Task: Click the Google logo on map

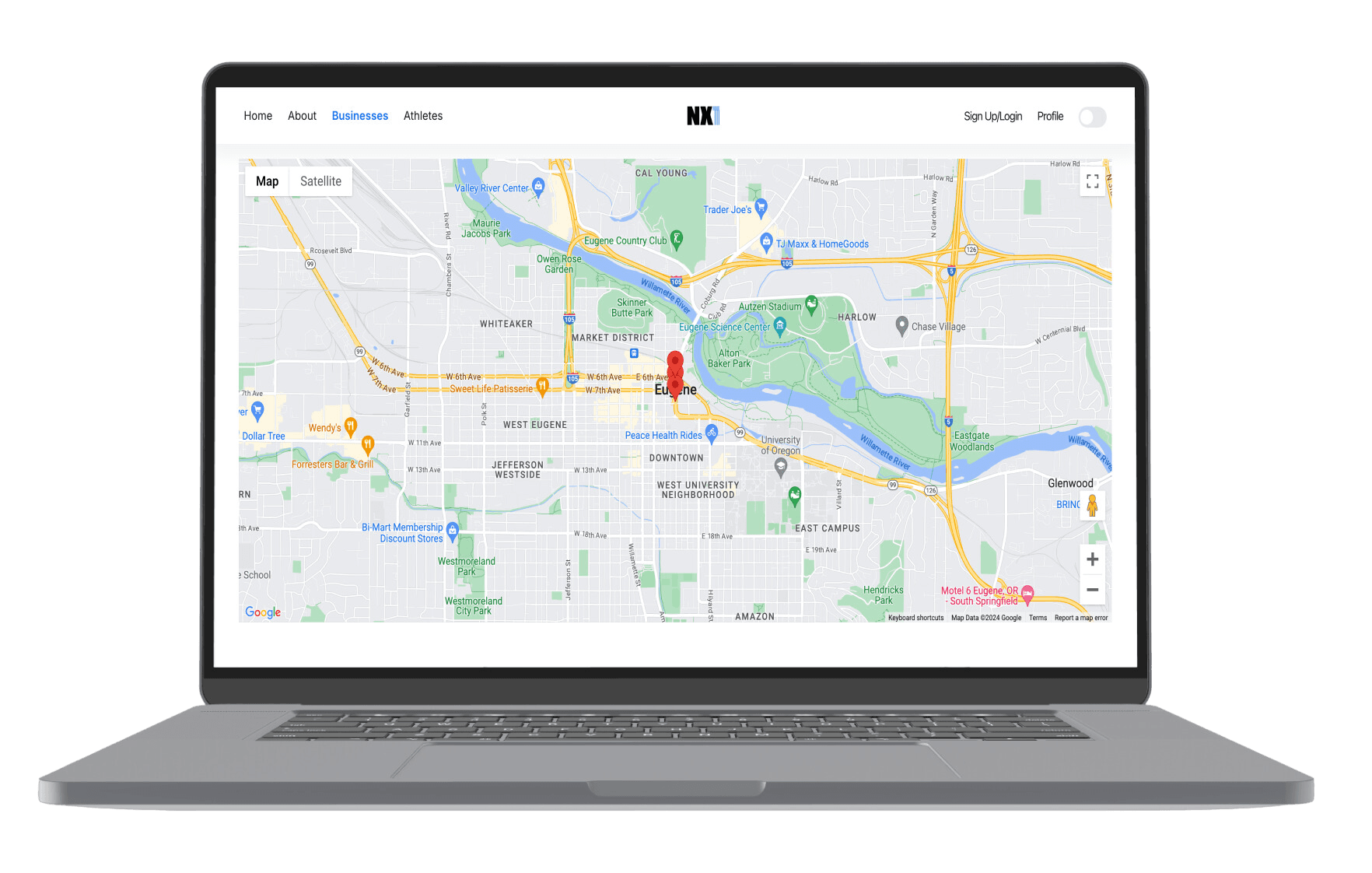Action: (x=263, y=612)
